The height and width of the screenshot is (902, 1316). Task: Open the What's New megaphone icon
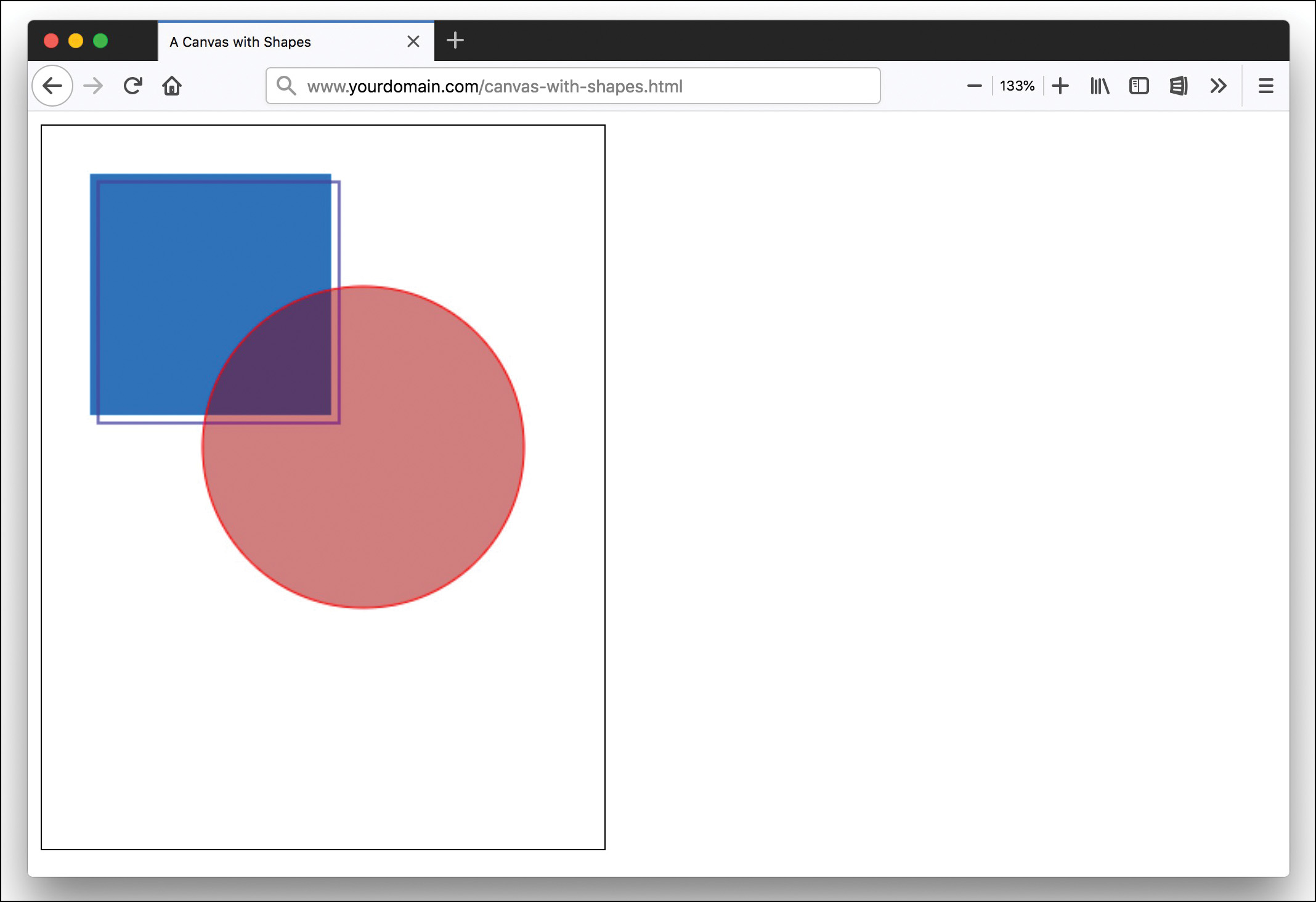click(1178, 86)
